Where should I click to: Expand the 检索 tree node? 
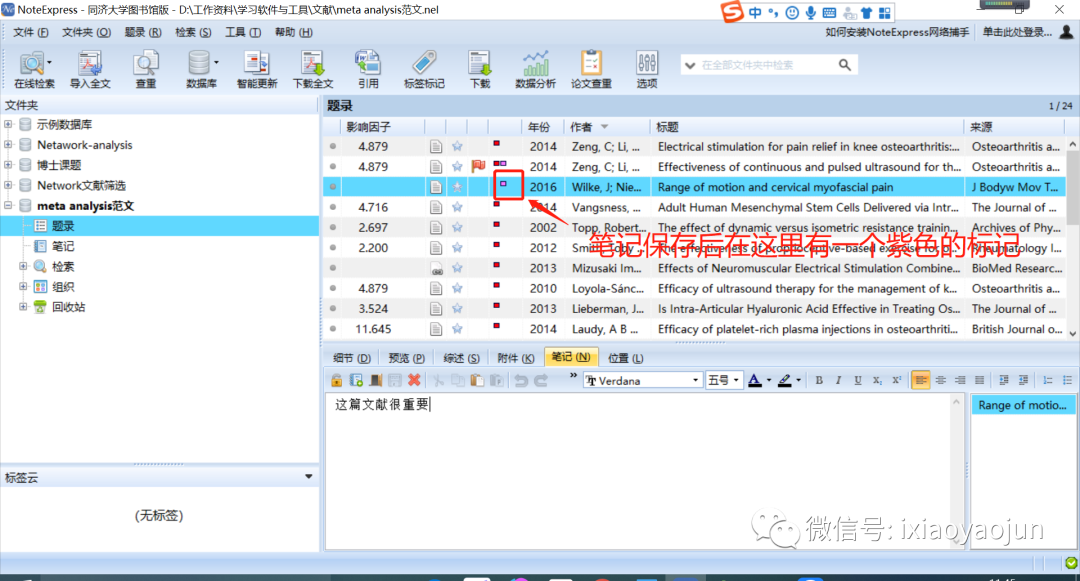coord(23,266)
